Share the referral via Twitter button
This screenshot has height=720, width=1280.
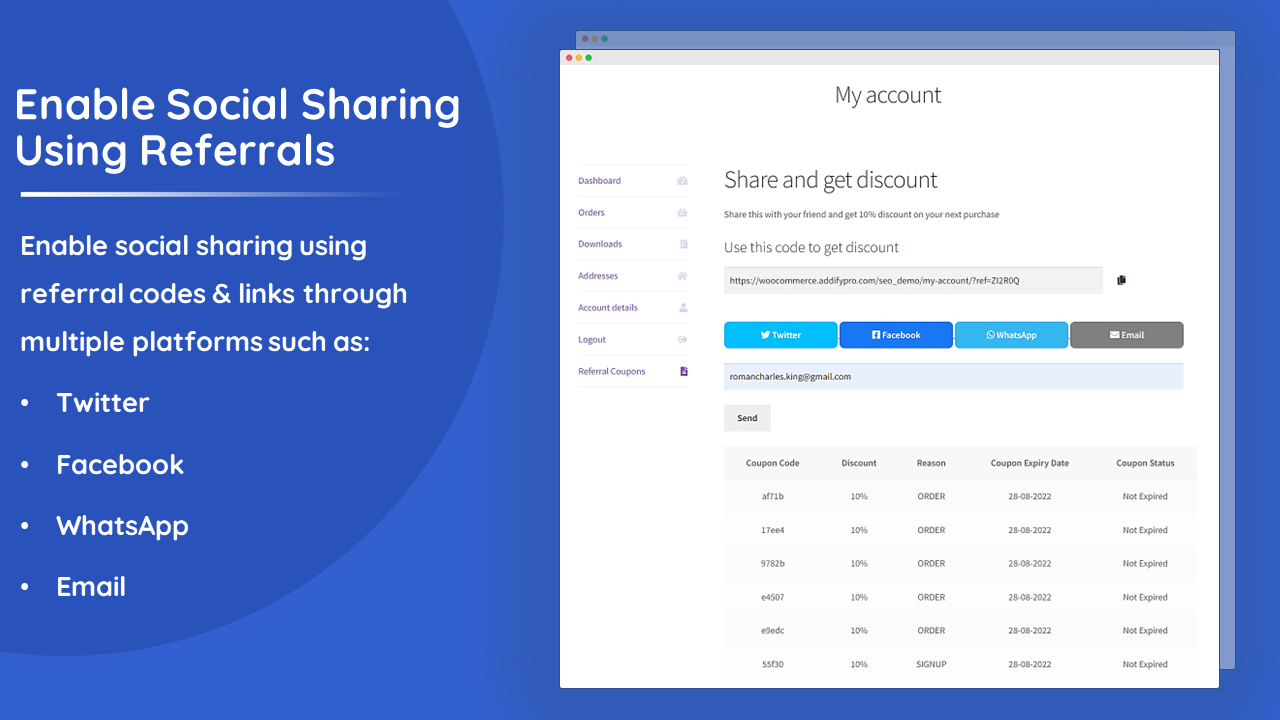(x=781, y=335)
